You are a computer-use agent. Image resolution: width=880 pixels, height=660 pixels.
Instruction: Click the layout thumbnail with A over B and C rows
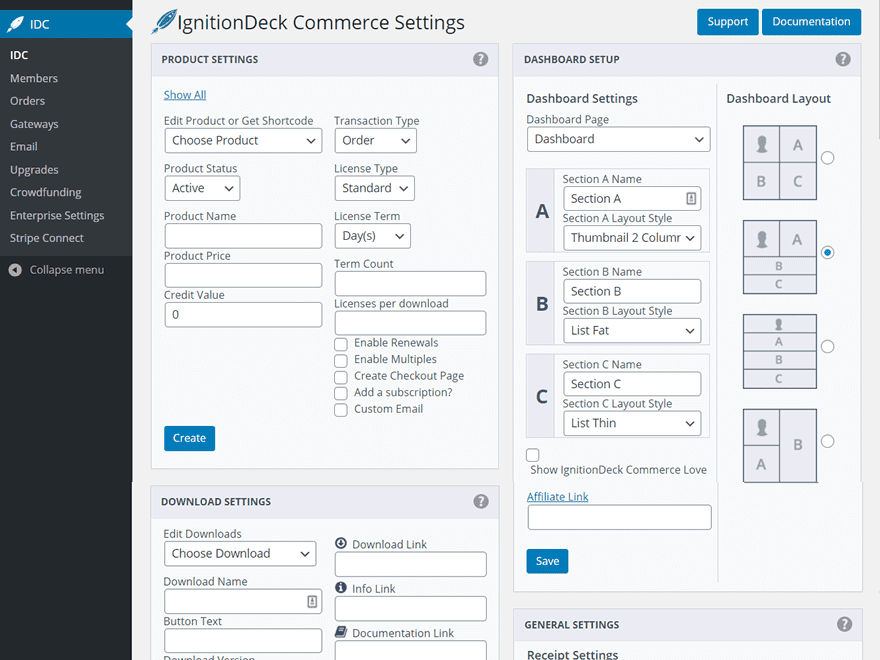tap(780, 257)
